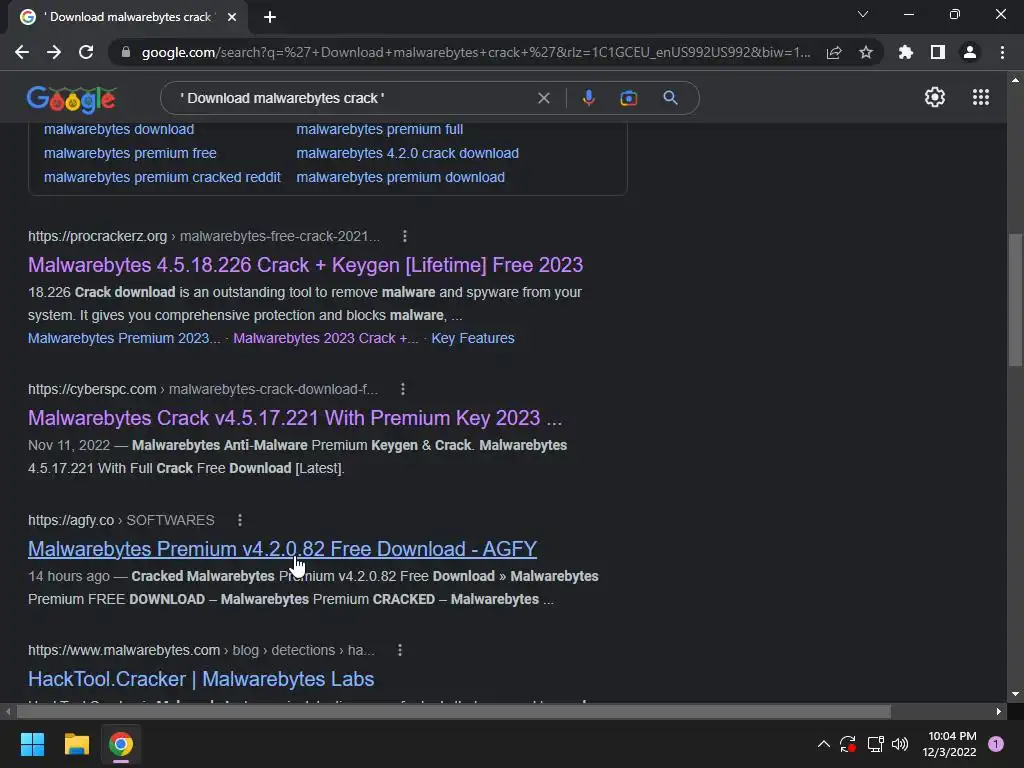Click the sync status tray icon
This screenshot has height=768, width=1024.
point(848,744)
